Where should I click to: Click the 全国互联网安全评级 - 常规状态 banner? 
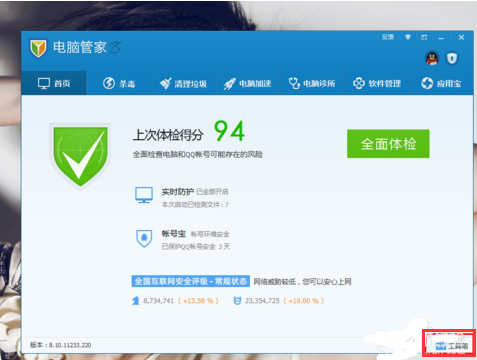coord(191,281)
